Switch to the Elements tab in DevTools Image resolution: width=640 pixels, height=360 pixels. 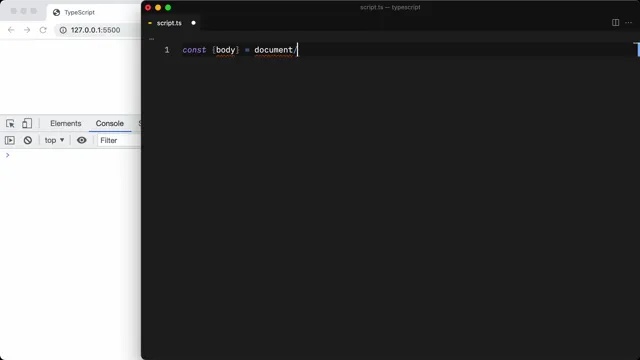[66, 123]
